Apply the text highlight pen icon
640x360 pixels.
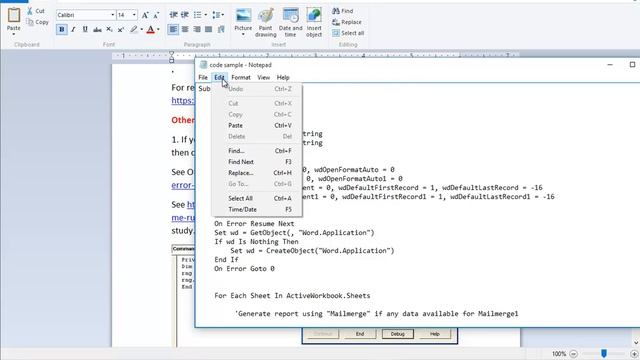click(133, 29)
